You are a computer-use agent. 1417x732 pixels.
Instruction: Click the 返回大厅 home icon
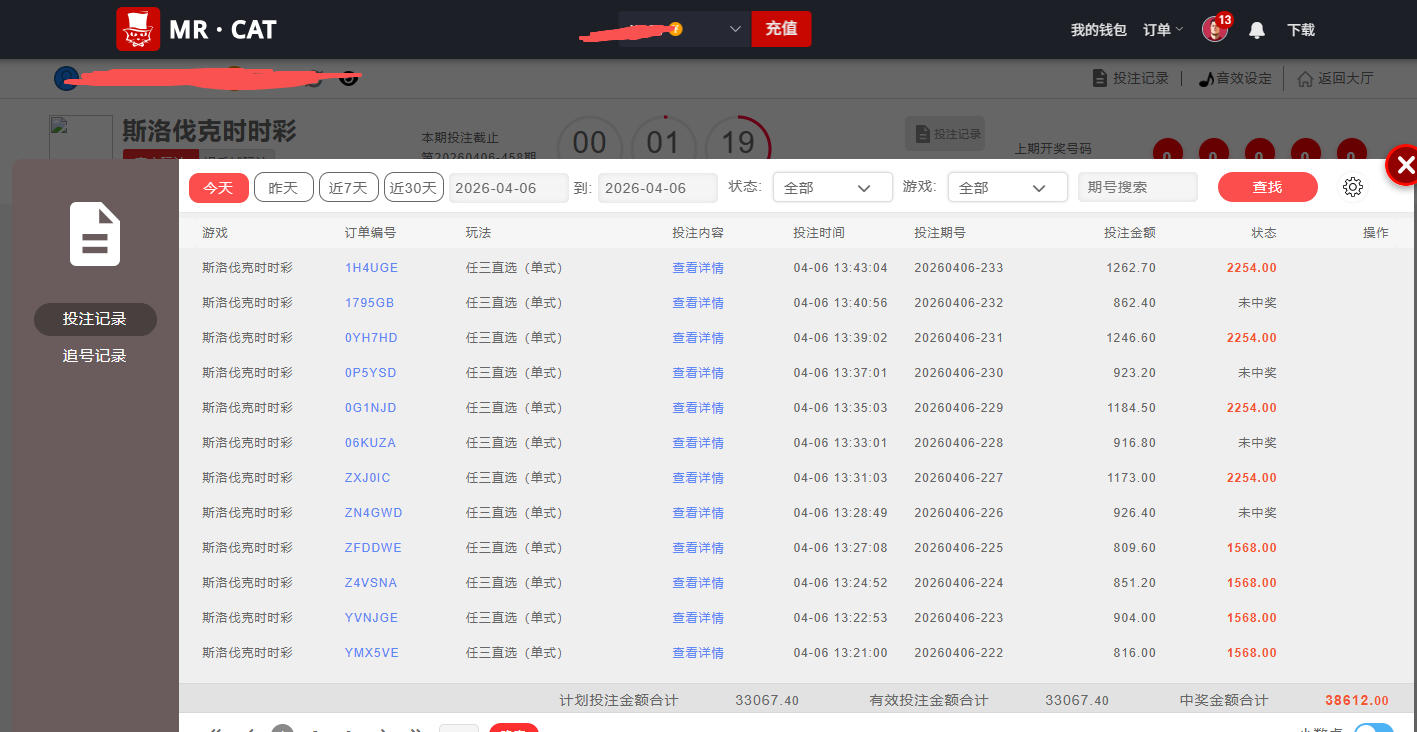pyautogui.click(x=1305, y=78)
